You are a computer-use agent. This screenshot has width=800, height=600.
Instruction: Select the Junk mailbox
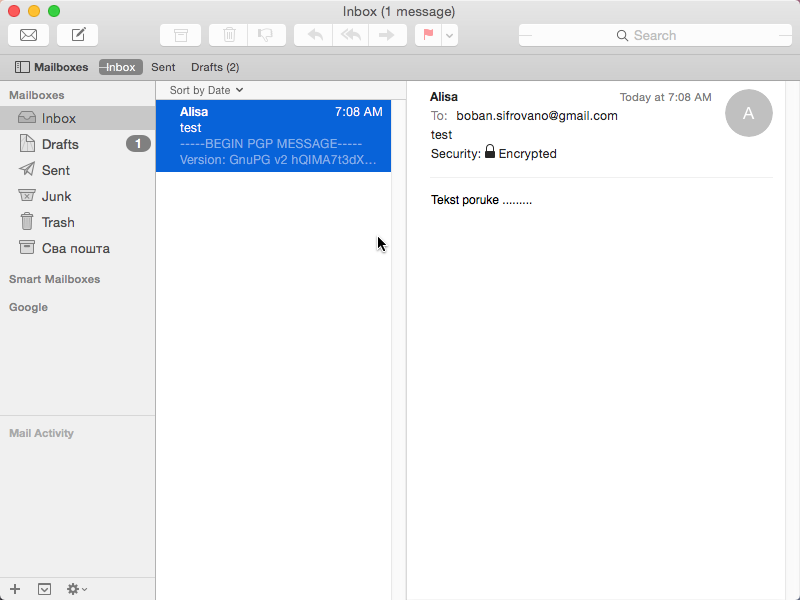tap(78, 196)
